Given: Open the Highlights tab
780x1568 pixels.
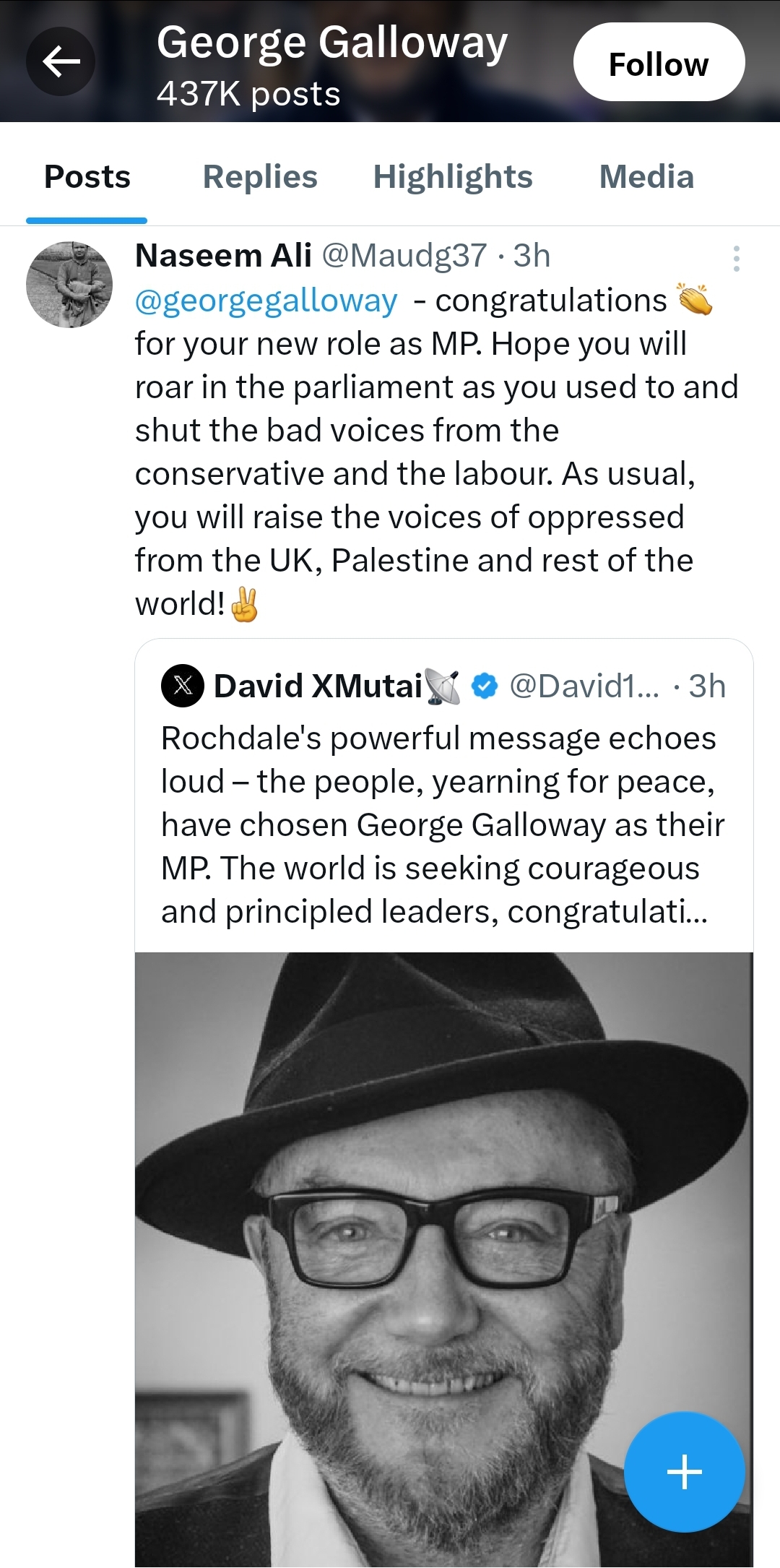Looking at the screenshot, I should pyautogui.click(x=453, y=177).
